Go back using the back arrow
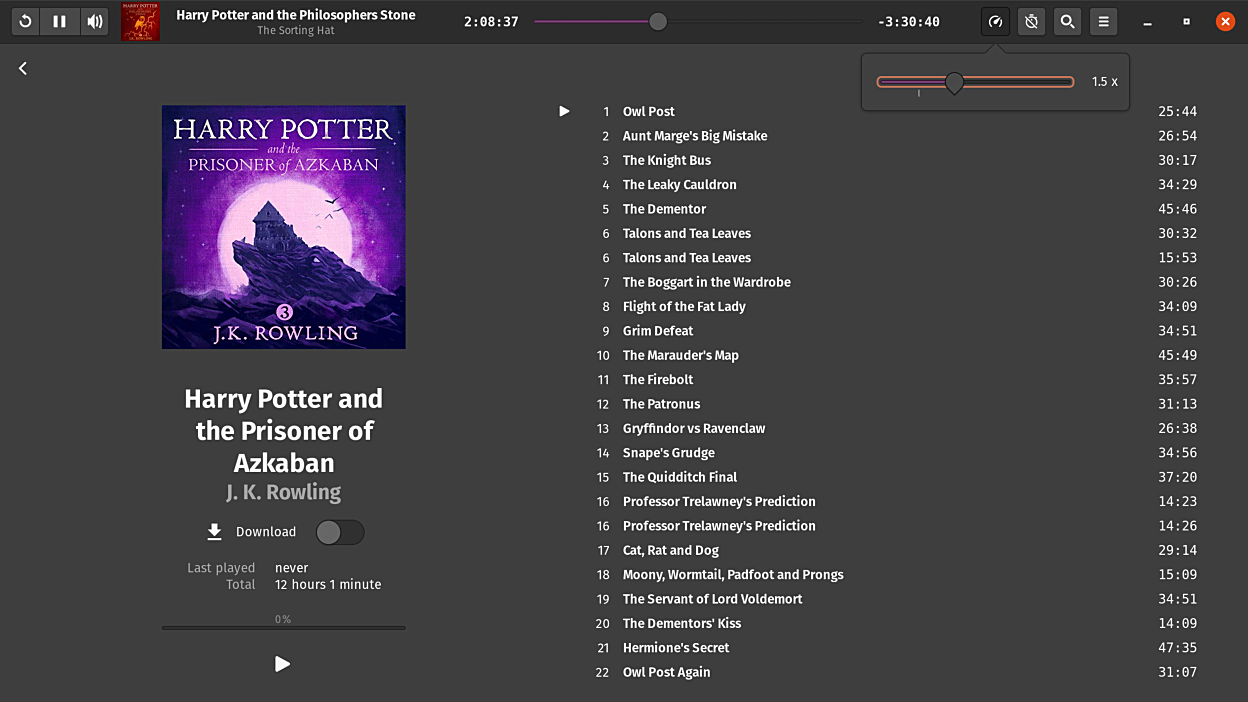 tap(23, 68)
